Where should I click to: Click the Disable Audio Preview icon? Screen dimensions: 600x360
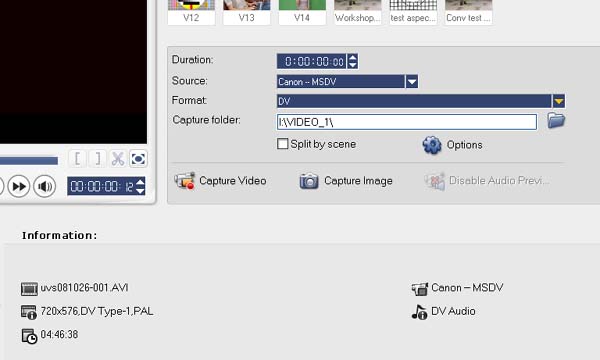tap(435, 181)
